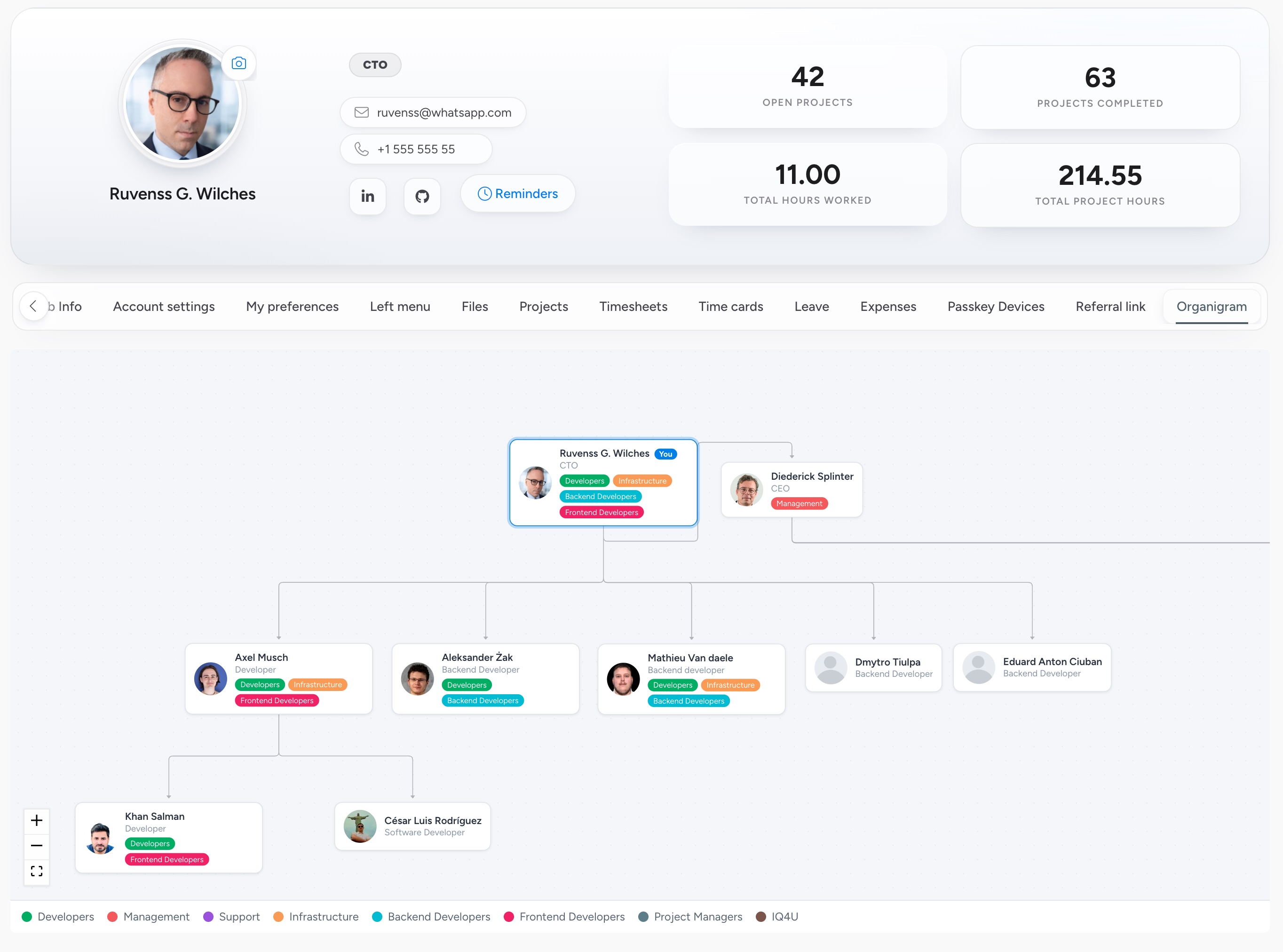
Task: Open the LinkedIn profile icon
Action: (368, 197)
